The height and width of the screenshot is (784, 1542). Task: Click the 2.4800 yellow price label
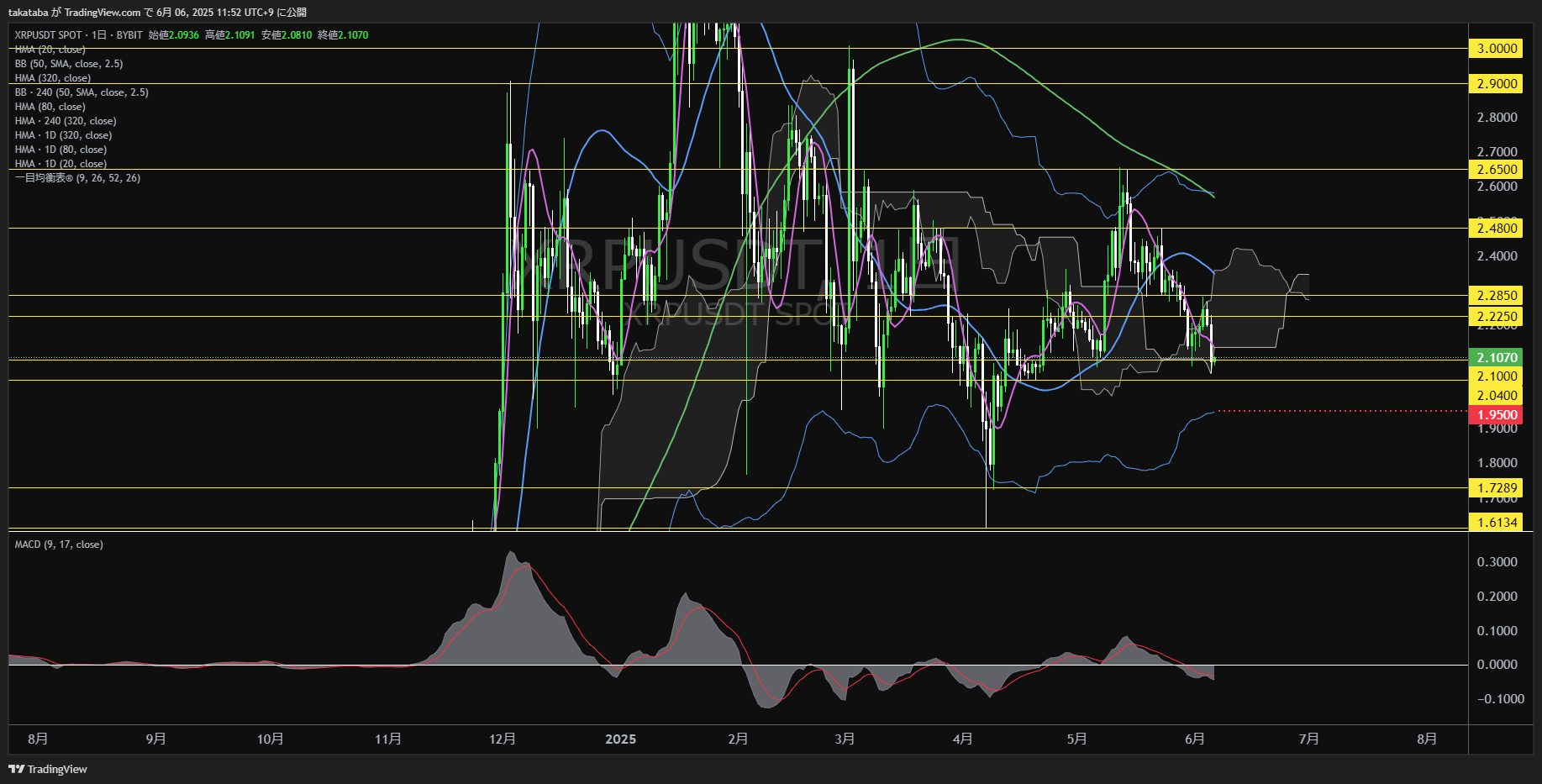point(1496,229)
